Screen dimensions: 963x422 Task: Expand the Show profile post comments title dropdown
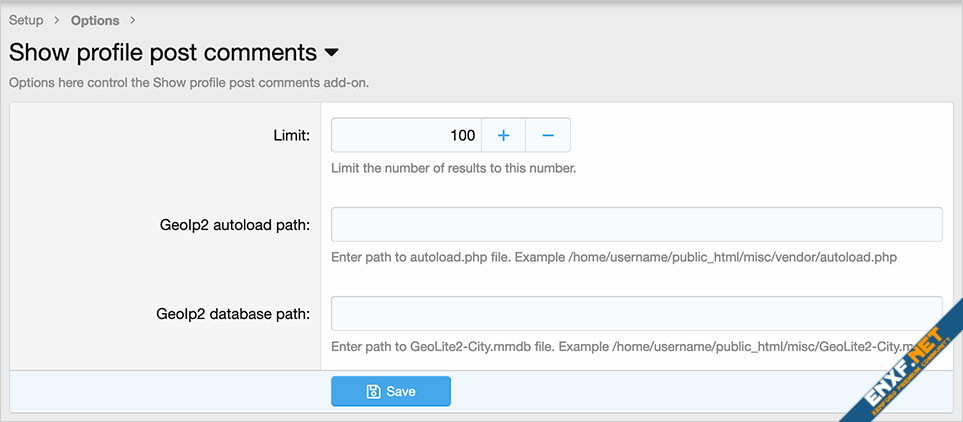point(332,52)
